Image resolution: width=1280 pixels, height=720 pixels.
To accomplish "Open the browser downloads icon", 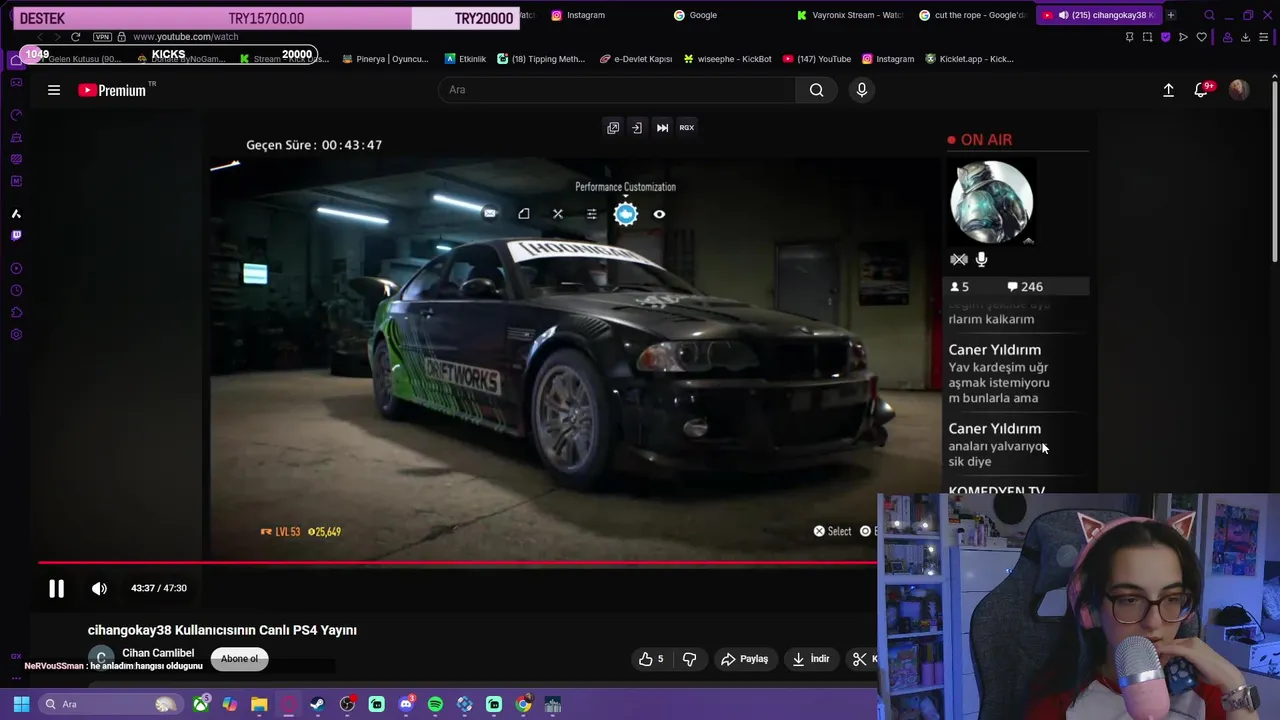I will point(1245,37).
